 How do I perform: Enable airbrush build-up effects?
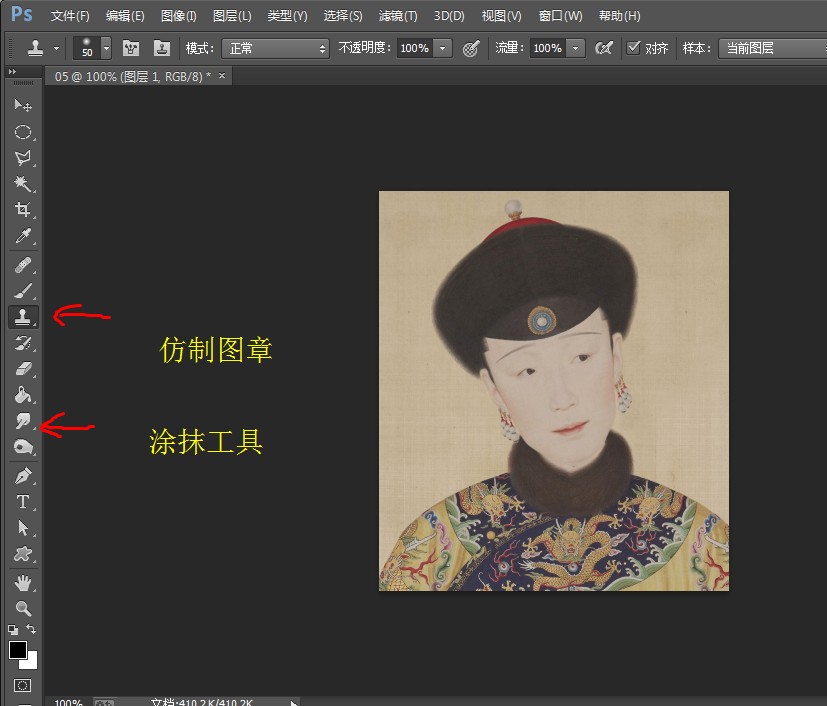coord(603,49)
